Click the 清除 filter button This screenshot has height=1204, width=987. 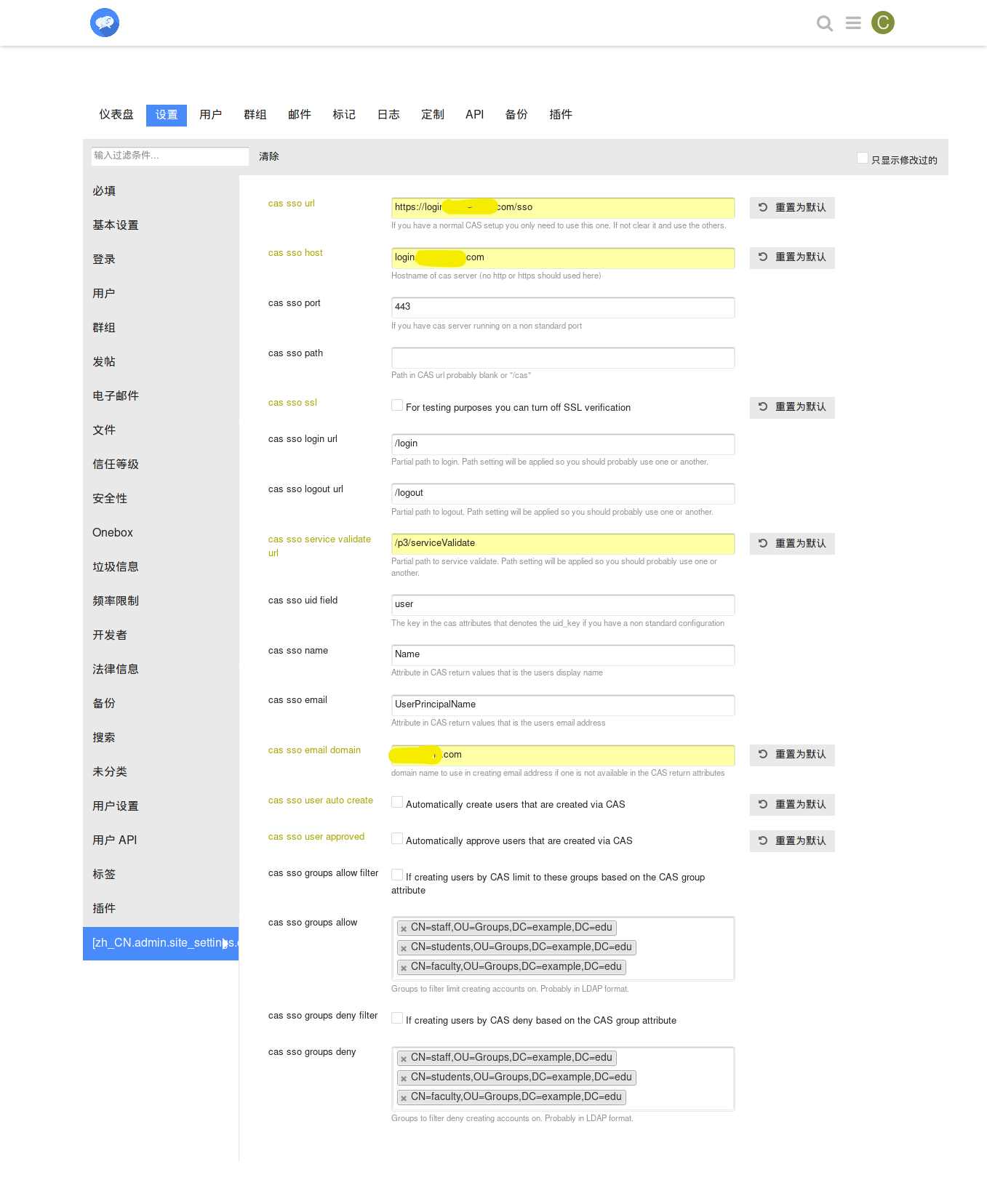click(x=268, y=156)
